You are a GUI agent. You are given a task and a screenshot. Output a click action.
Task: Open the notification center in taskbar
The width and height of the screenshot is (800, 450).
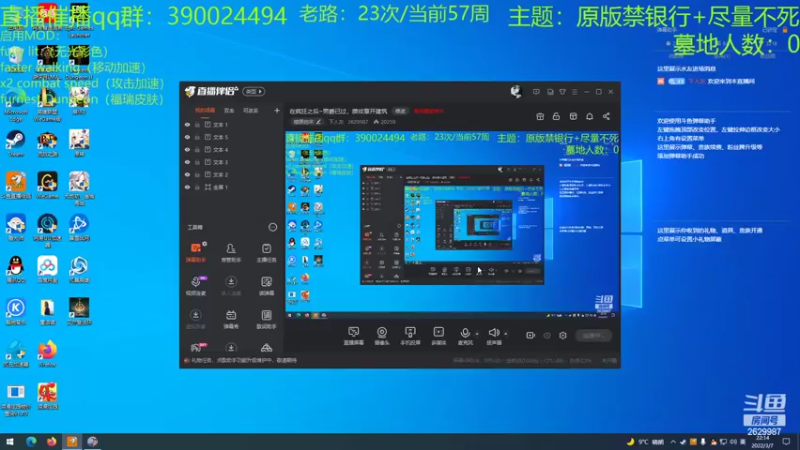786,442
